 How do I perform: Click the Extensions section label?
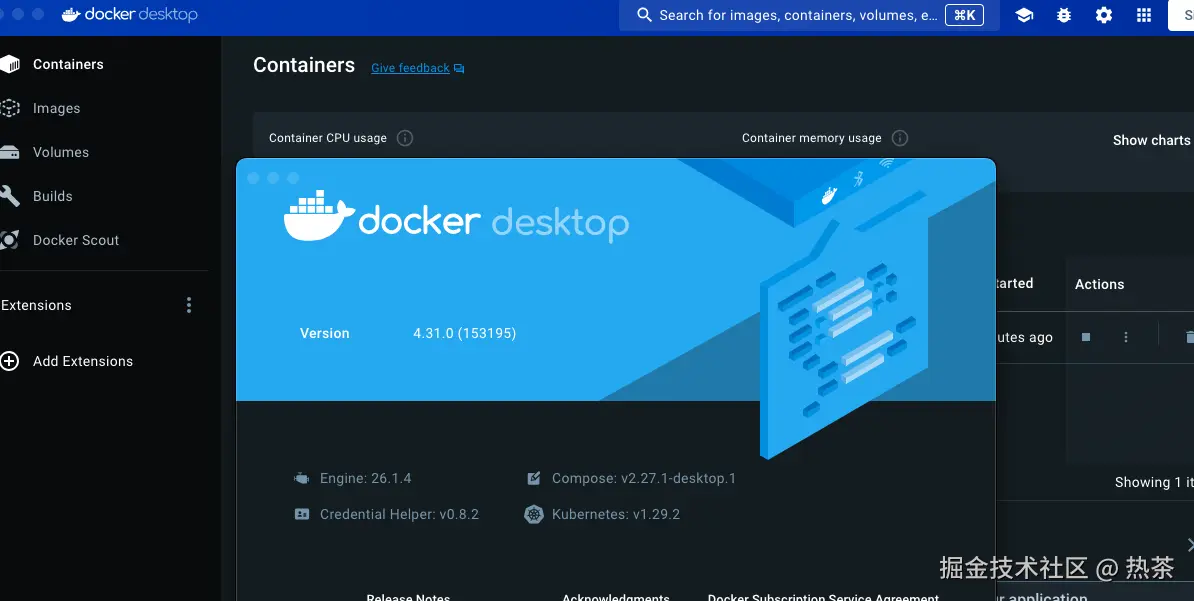point(36,305)
